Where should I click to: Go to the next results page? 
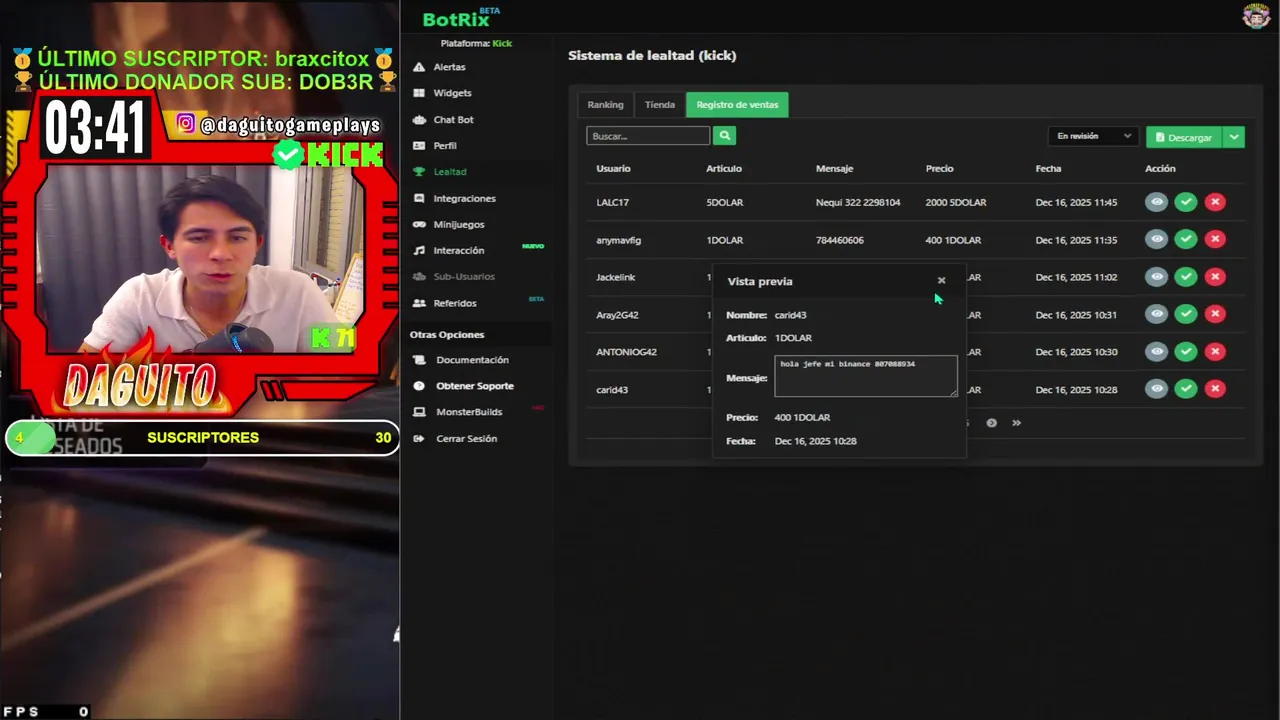(x=991, y=423)
